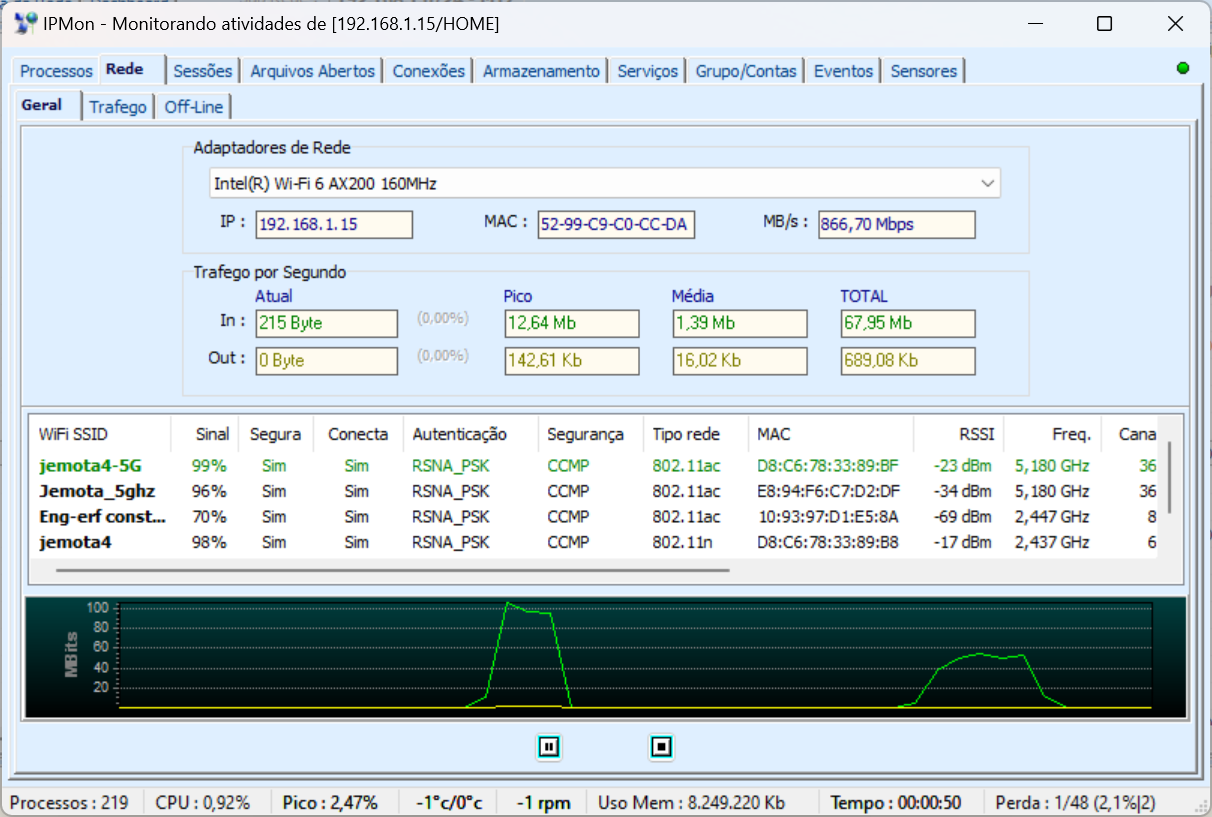Select the Serviços tab
The width and height of the screenshot is (1212, 817).
647,71
